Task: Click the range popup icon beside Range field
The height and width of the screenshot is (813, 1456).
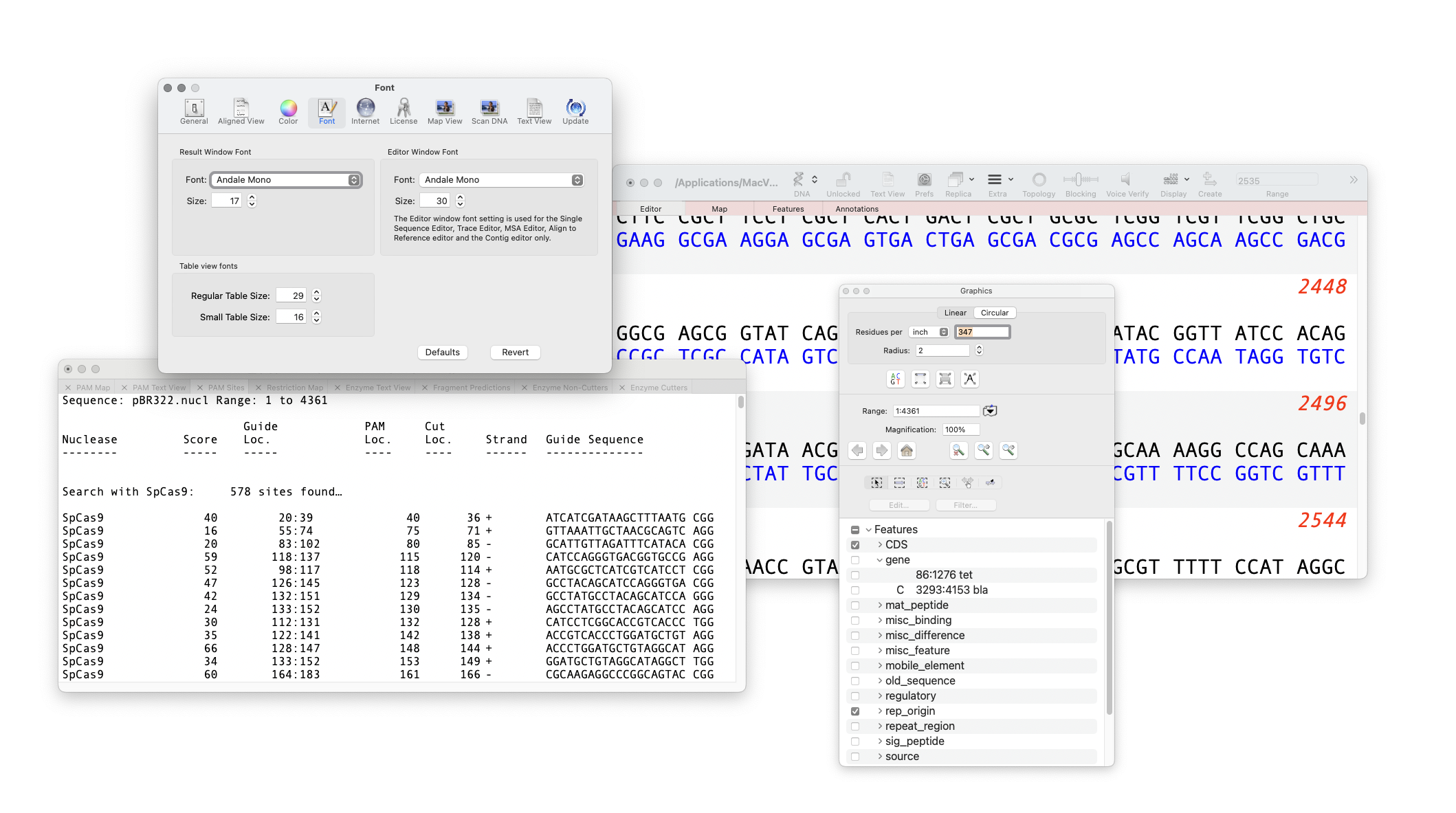Action: pyautogui.click(x=990, y=411)
